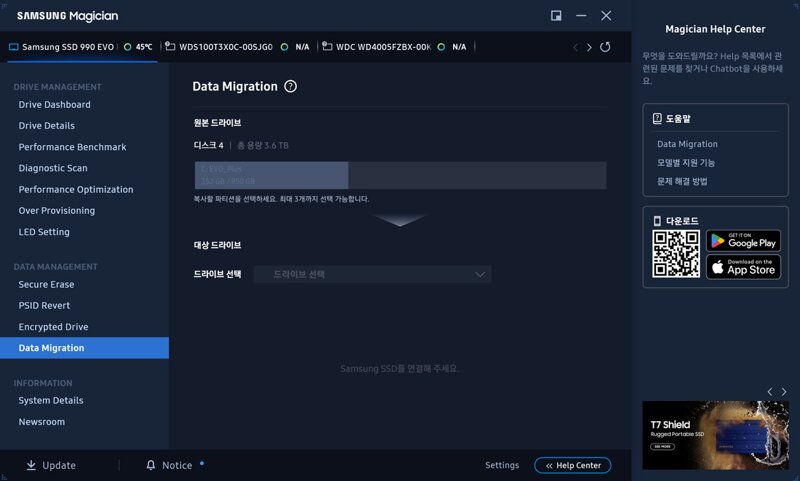Screen dimensions: 800x481
Task: Open LED Setting
Action: point(44,232)
